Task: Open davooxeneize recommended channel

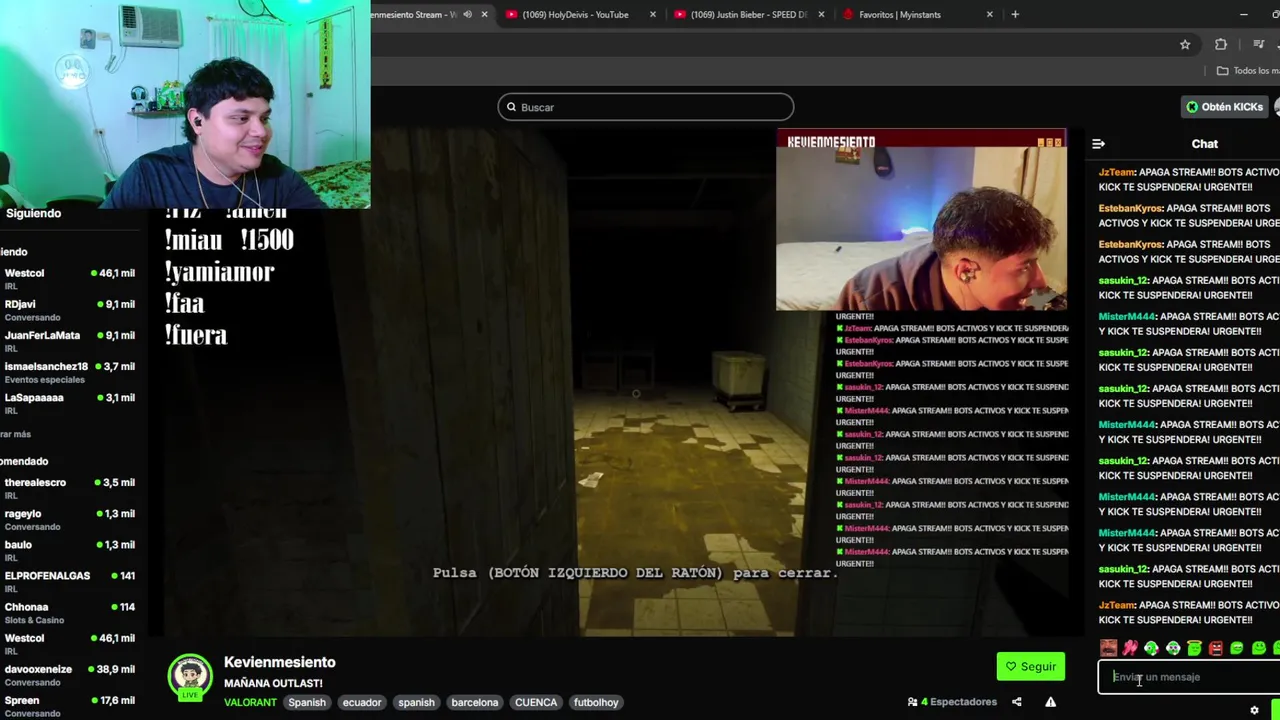Action: point(68,675)
